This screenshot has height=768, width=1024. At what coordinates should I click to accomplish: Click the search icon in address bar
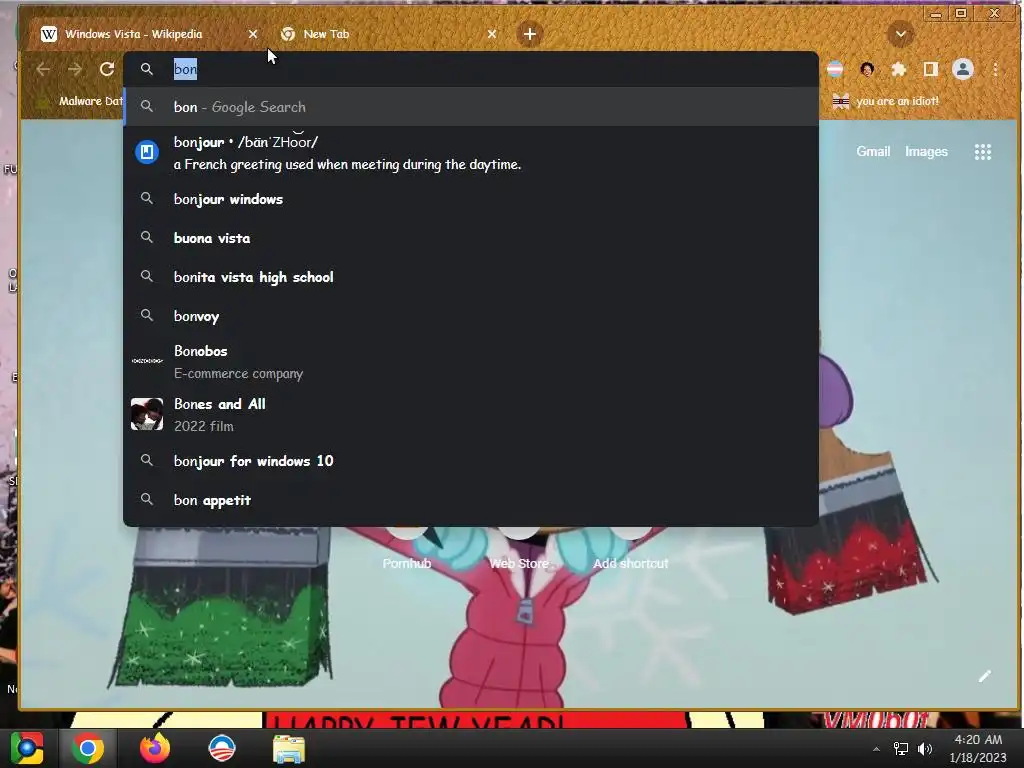click(x=147, y=69)
